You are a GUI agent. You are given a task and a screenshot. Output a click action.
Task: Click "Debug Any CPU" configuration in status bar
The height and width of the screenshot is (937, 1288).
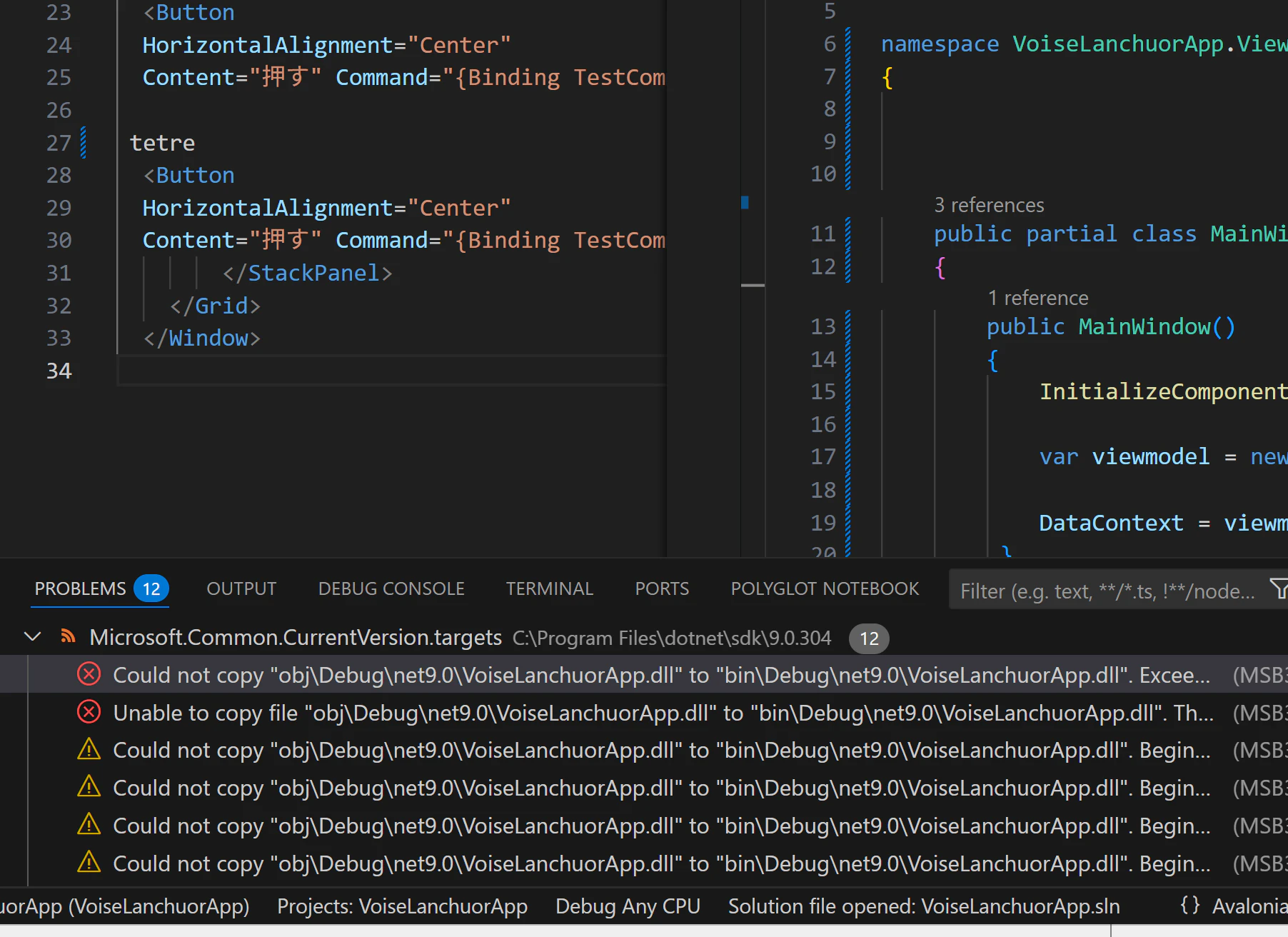pyautogui.click(x=628, y=906)
